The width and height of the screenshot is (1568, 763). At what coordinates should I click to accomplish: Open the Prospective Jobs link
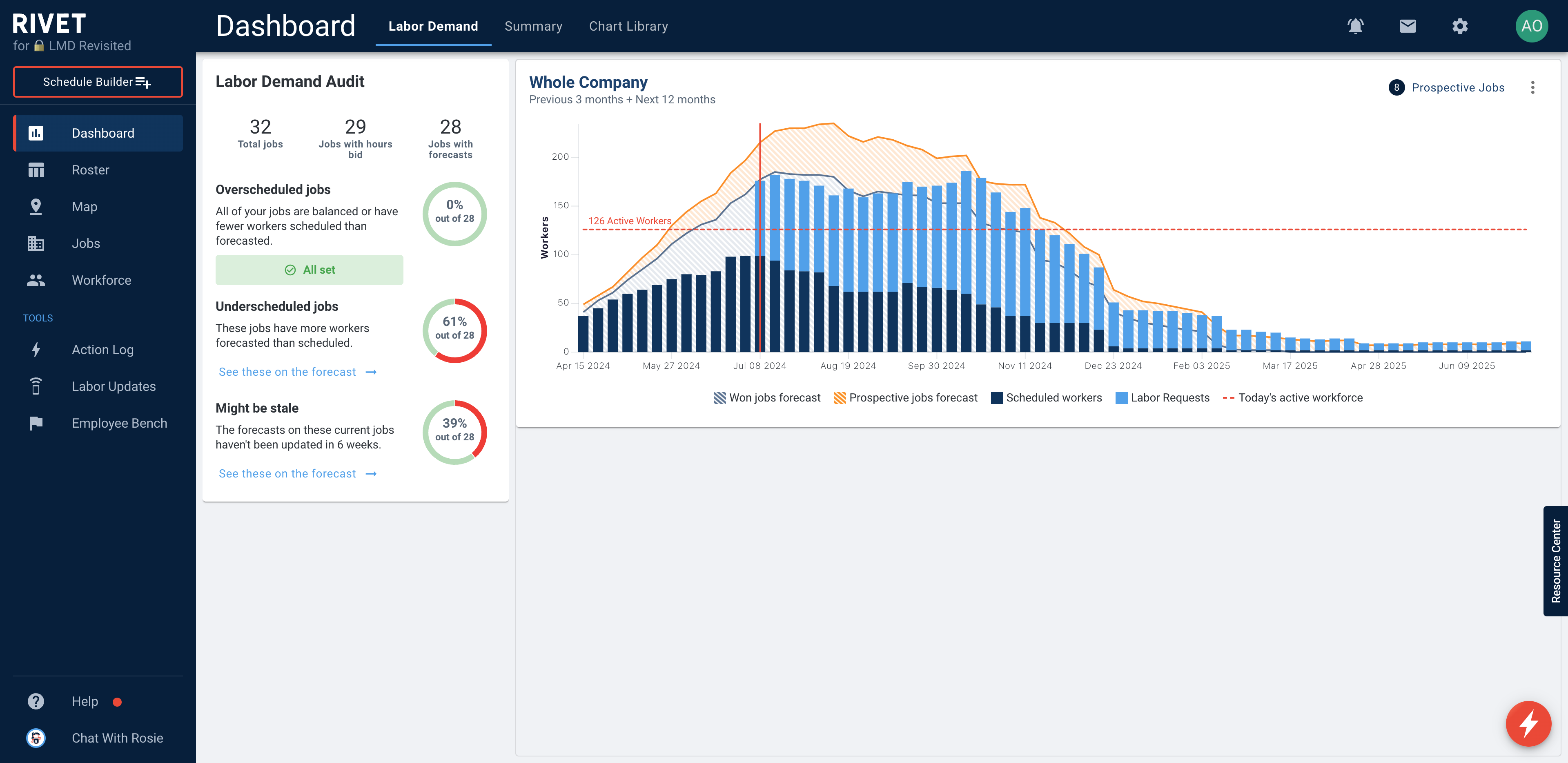[x=1458, y=88]
